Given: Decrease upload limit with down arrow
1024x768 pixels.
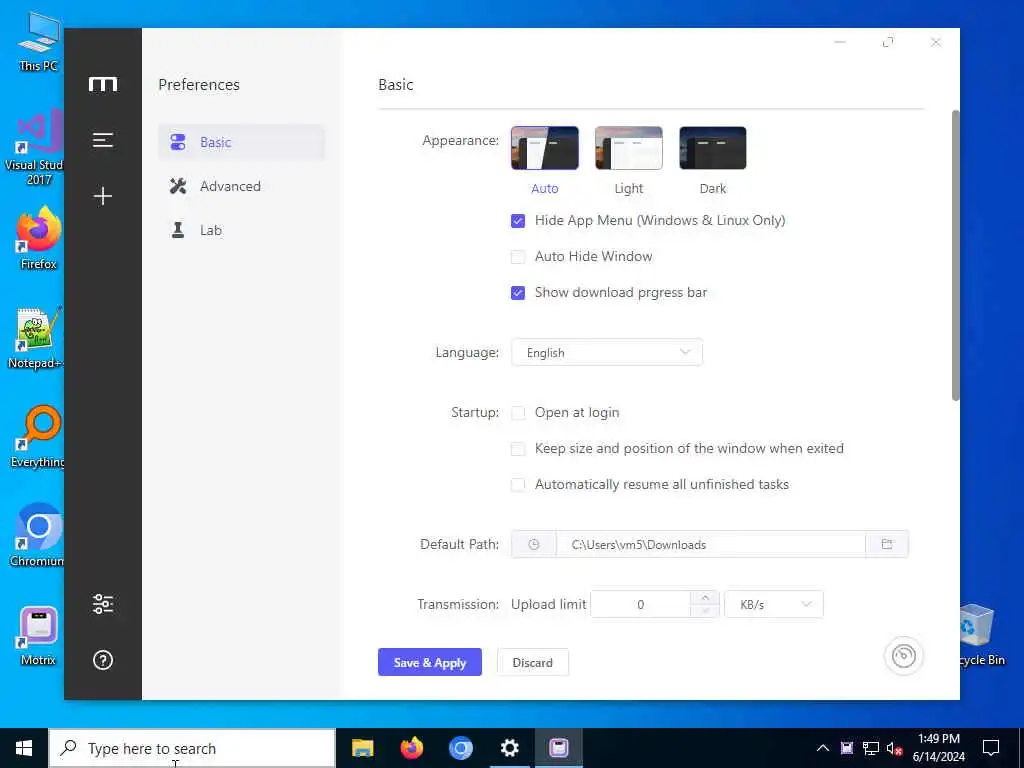Looking at the screenshot, I should coord(705,611).
